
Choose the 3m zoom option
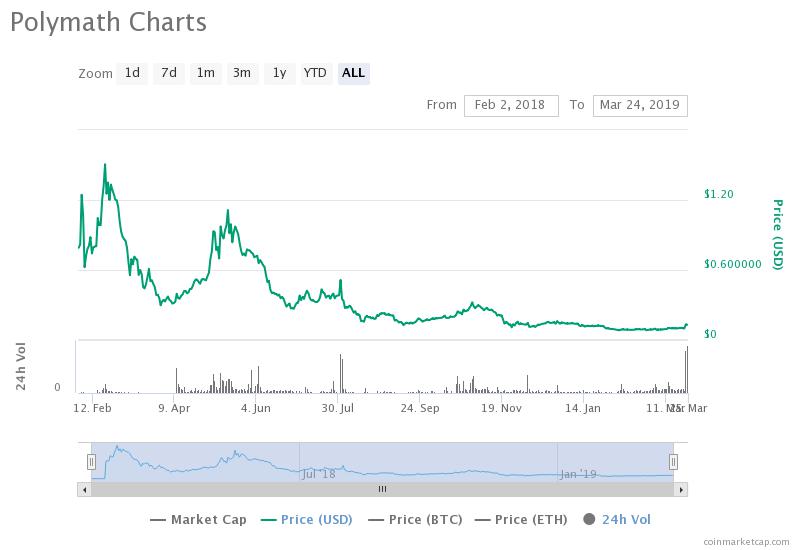[x=241, y=73]
